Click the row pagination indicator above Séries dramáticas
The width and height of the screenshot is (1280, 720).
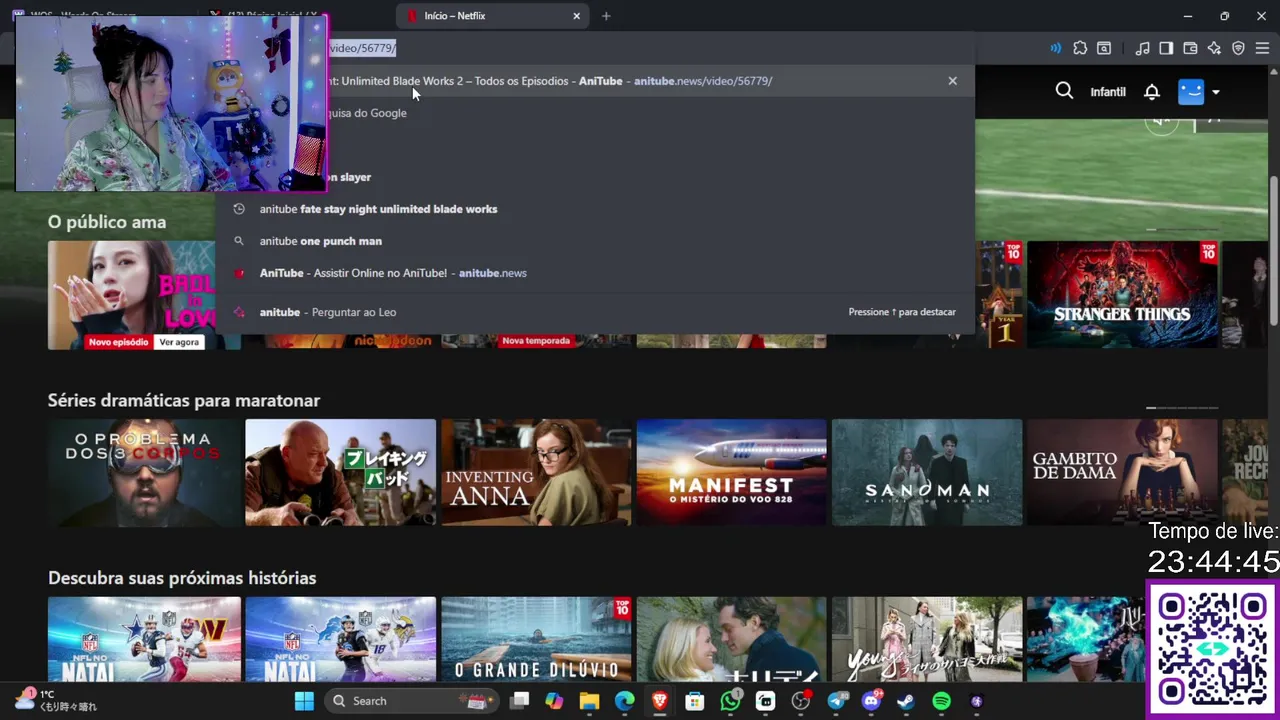1182,408
